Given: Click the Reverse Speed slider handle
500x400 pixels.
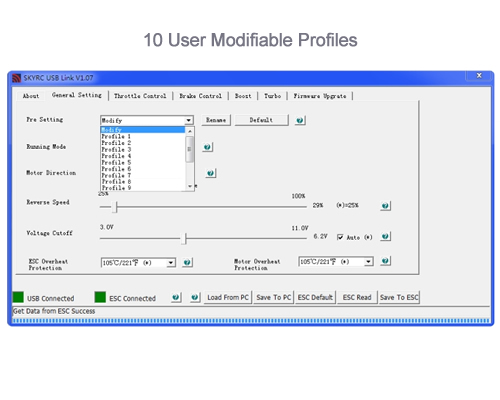Looking at the screenshot, I should point(115,207).
